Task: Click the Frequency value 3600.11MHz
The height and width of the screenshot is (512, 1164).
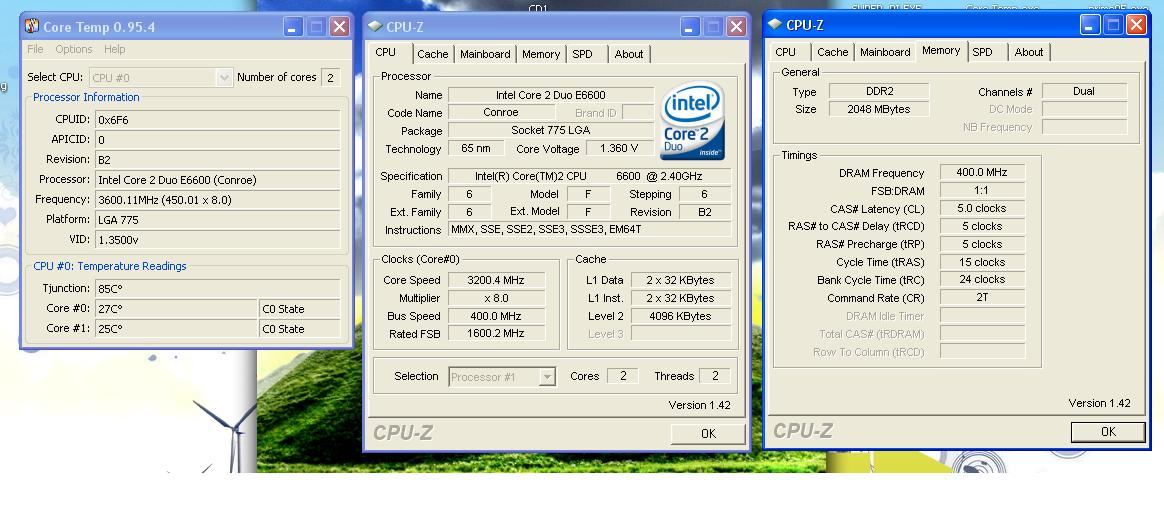Action: [218, 200]
